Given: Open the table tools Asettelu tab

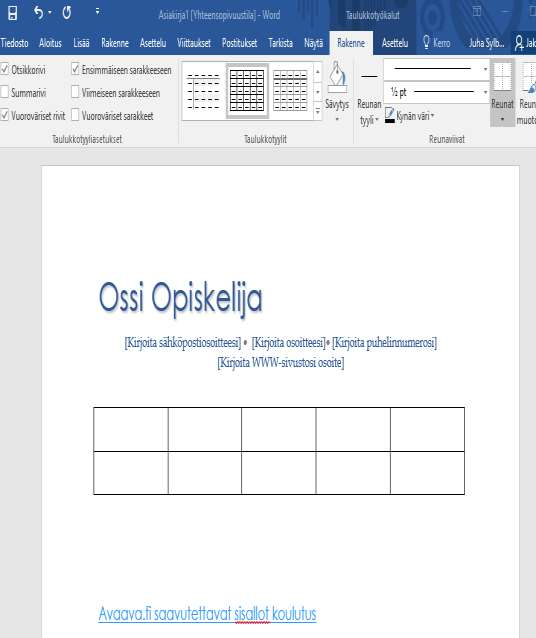Looking at the screenshot, I should pos(395,43).
